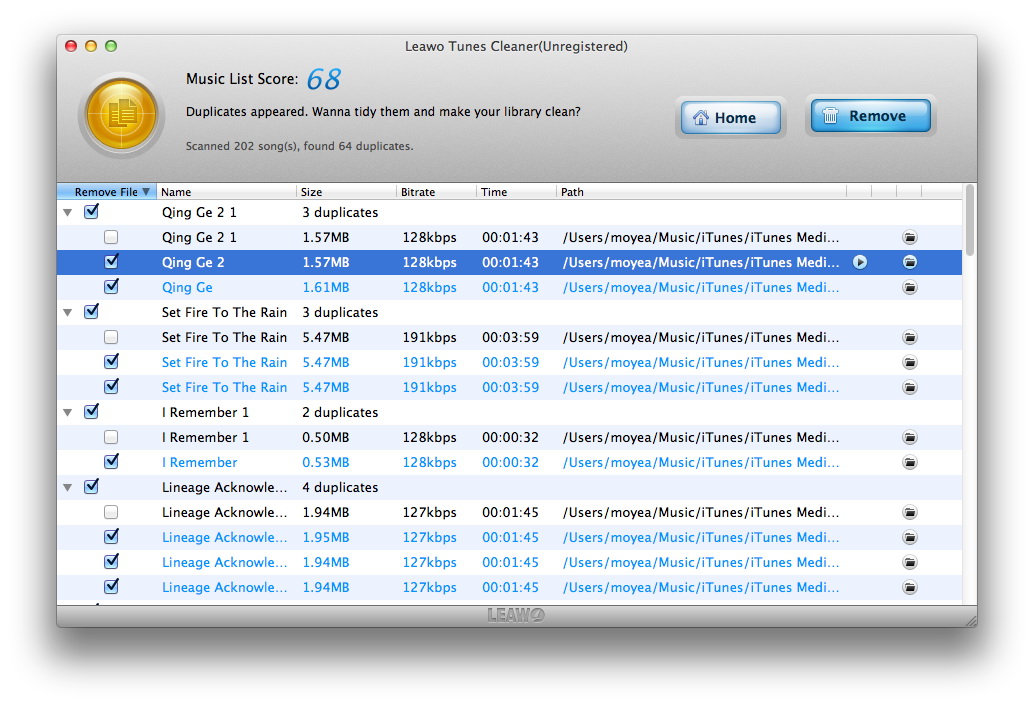Uncheck the Set Fire To The Rain group
Image resolution: width=1034 pixels, height=706 pixels.
pyautogui.click(x=91, y=312)
